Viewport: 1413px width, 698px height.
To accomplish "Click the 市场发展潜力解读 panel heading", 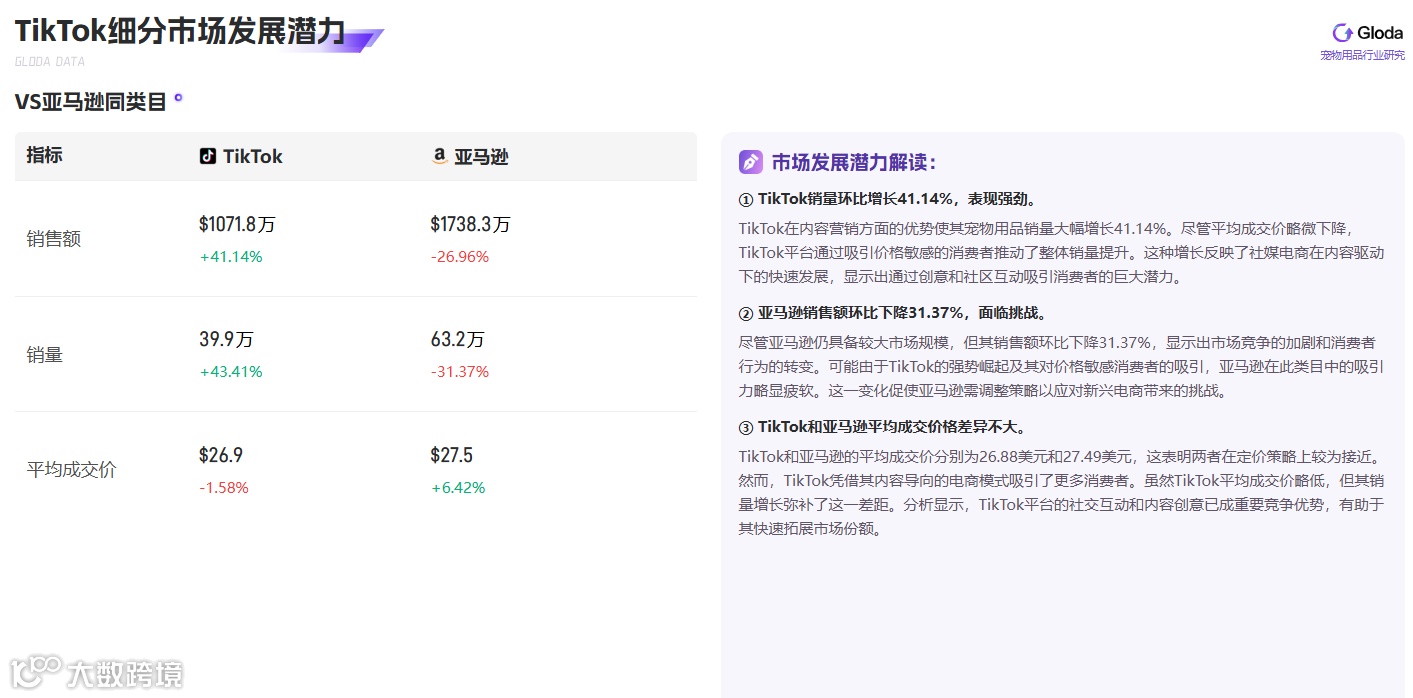I will [x=853, y=162].
